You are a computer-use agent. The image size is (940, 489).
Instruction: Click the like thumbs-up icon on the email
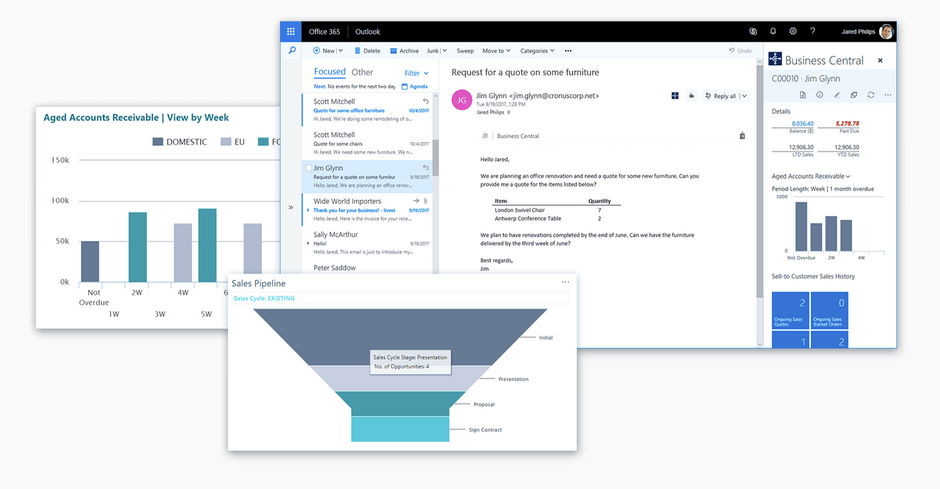coord(691,96)
